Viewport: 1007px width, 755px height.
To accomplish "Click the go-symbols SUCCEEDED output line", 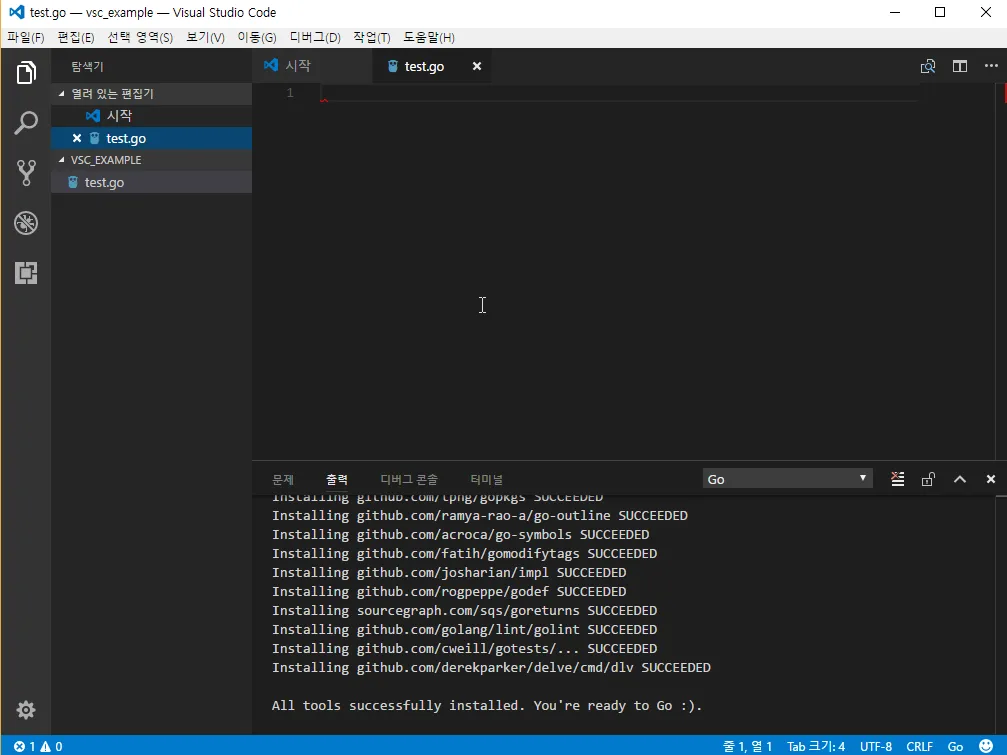I will pyautogui.click(x=460, y=535).
